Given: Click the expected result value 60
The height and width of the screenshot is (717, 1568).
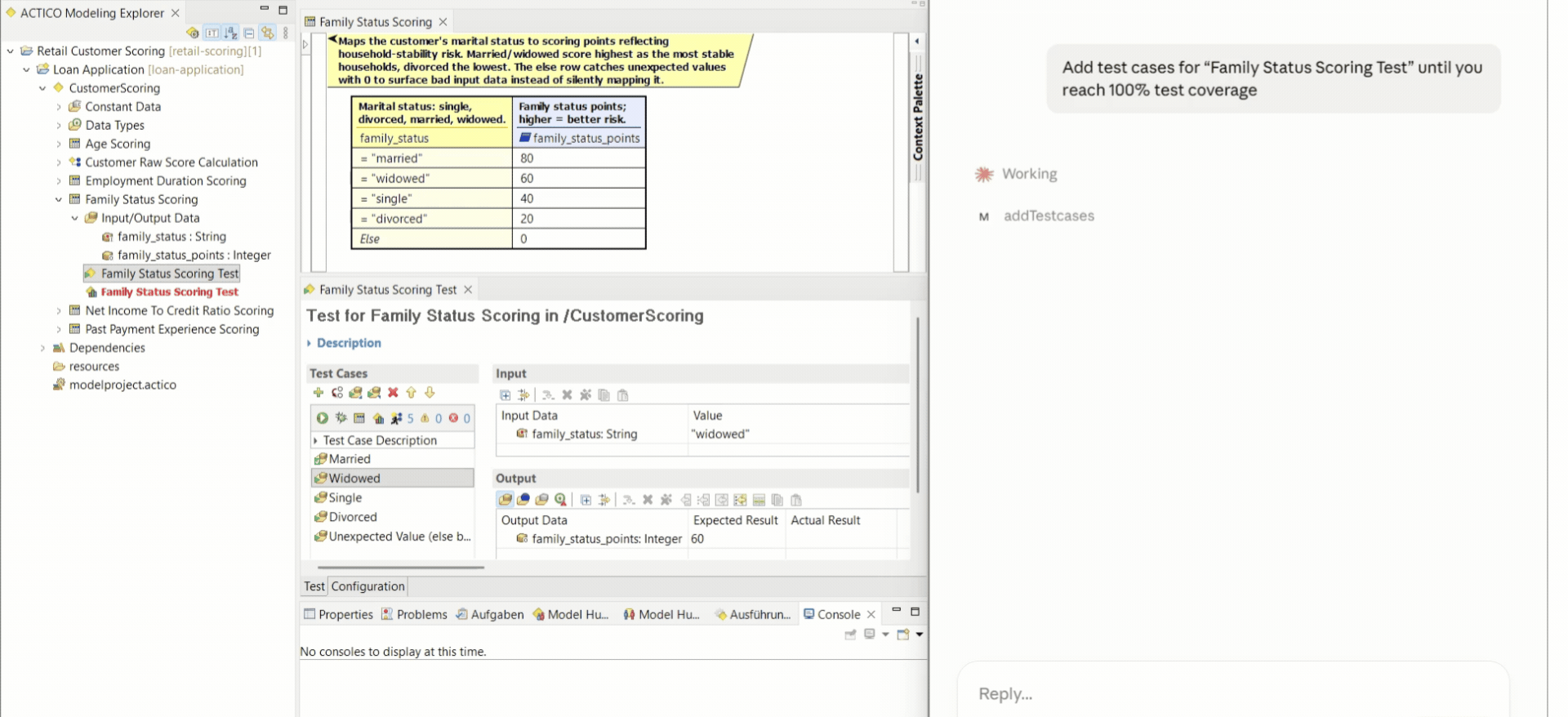Looking at the screenshot, I should tap(737, 539).
